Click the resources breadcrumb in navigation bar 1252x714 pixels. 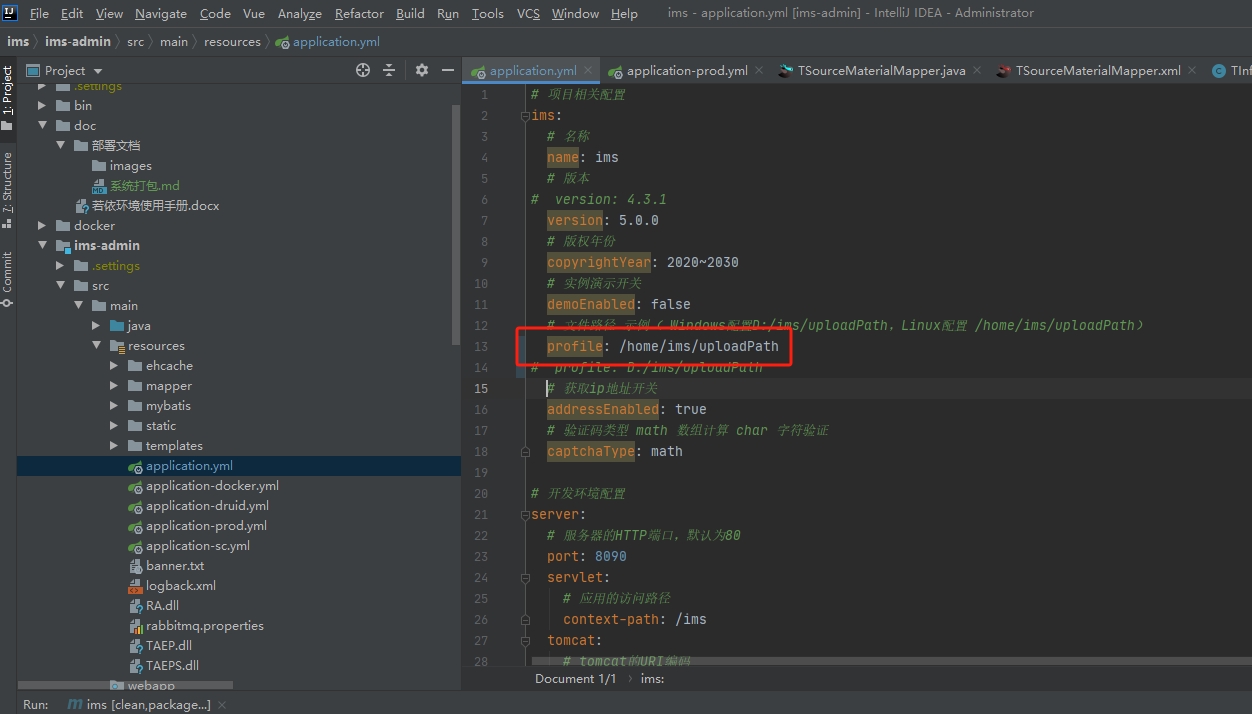point(232,42)
